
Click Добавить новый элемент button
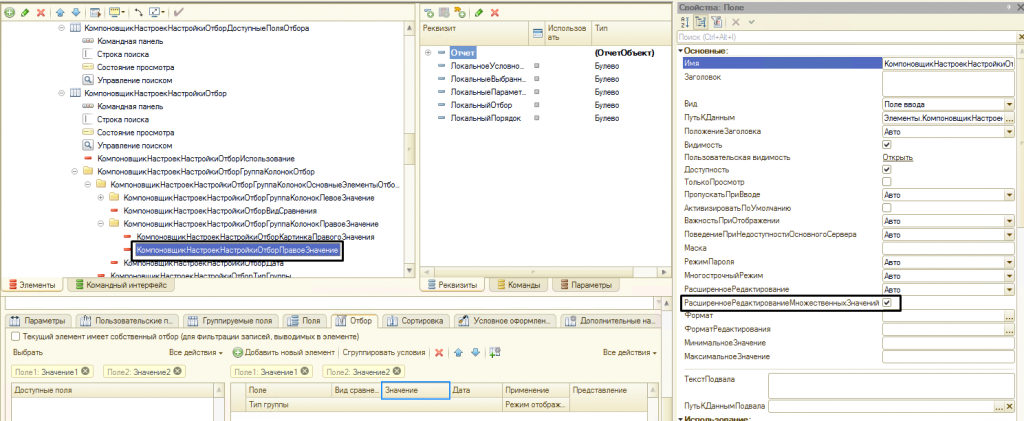[283, 352]
